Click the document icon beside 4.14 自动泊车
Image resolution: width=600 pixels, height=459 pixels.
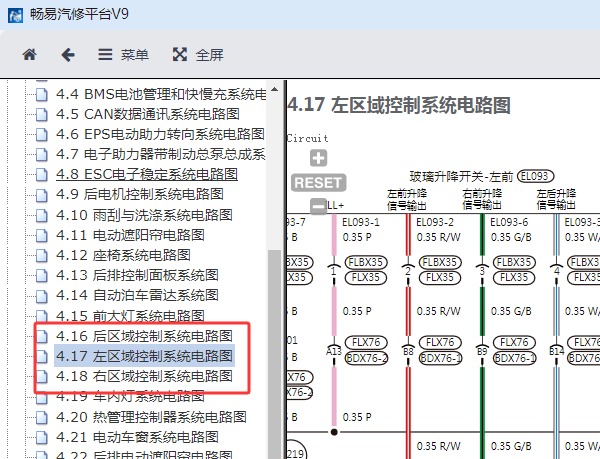pyautogui.click(x=42, y=295)
